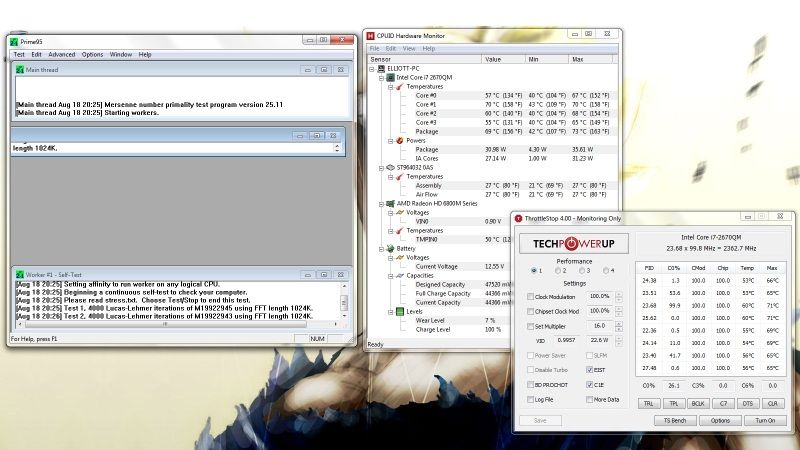Select Performance profile 1
Screen dimensions: 800x450
[x=534, y=270]
